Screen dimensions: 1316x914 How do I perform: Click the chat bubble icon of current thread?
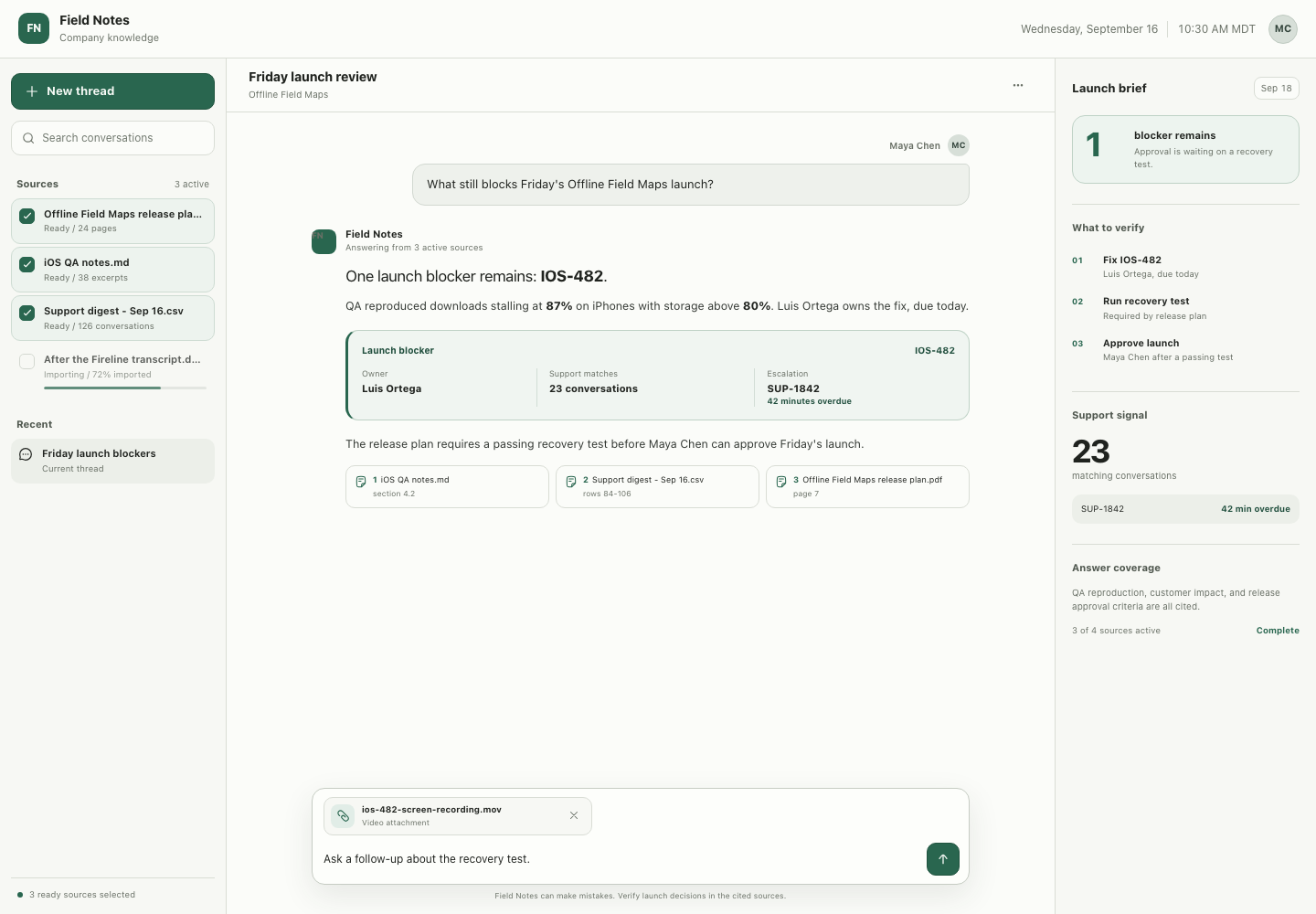coord(26,454)
